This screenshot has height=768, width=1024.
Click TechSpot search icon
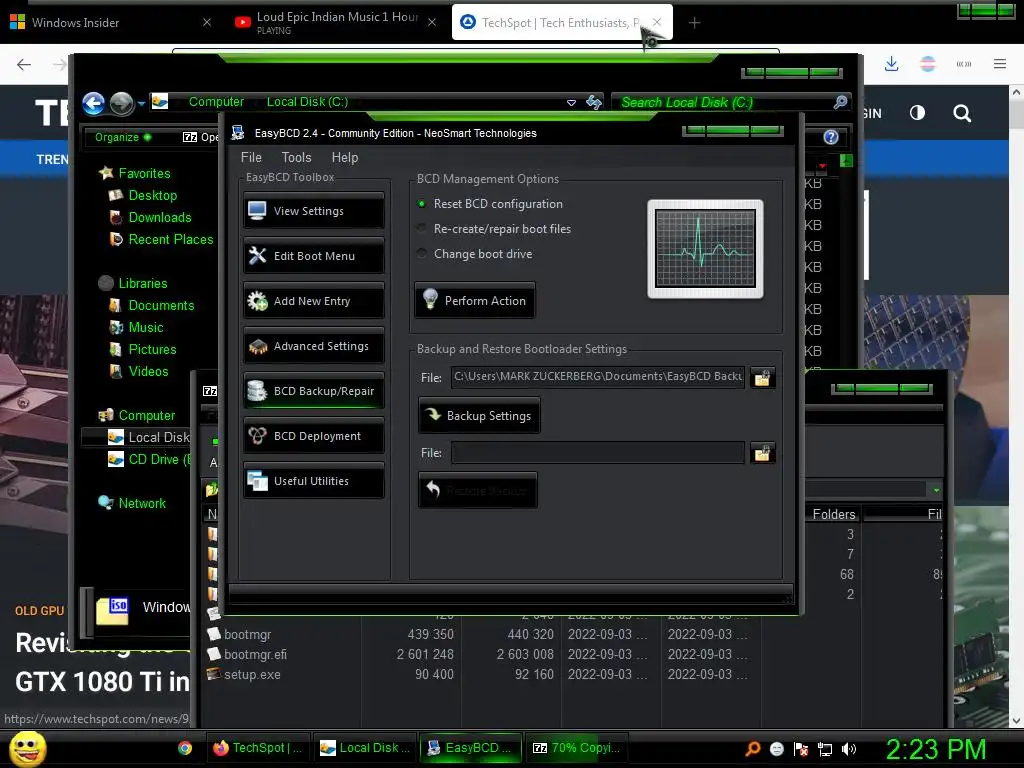click(962, 114)
